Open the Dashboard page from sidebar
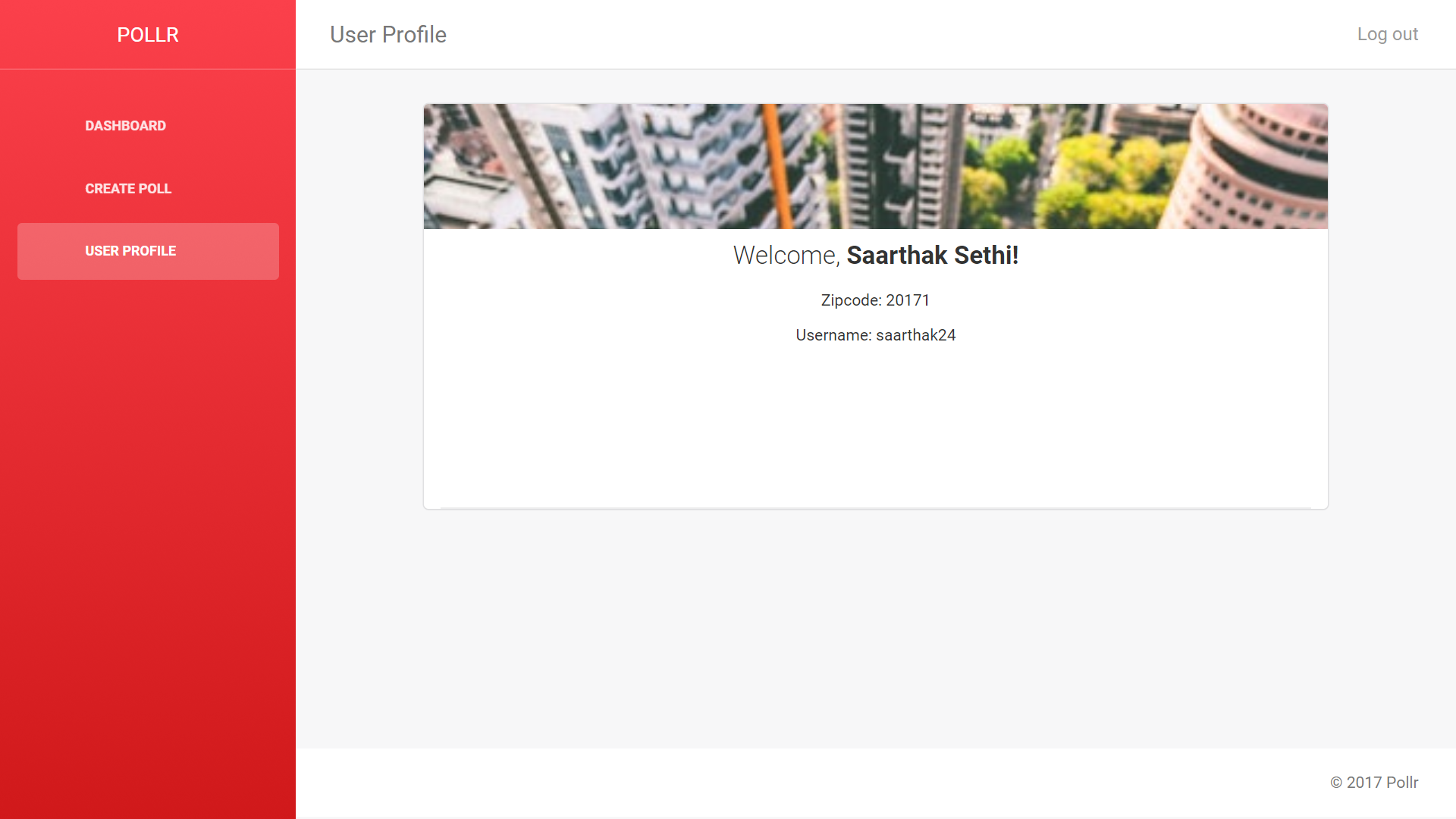 tap(125, 126)
